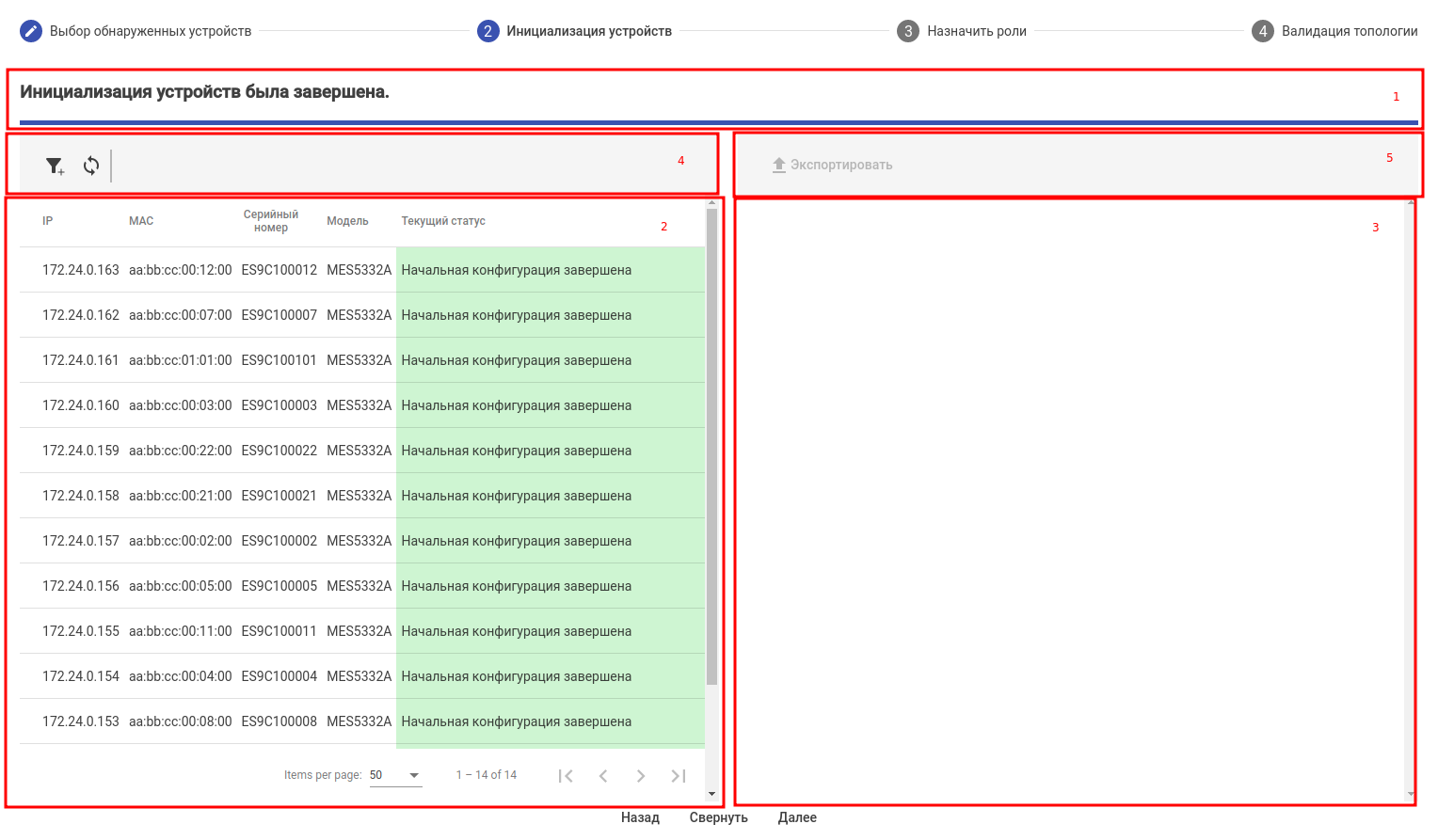The width and height of the screenshot is (1438, 840).
Task: Go to previous page of table
Action: click(x=603, y=776)
